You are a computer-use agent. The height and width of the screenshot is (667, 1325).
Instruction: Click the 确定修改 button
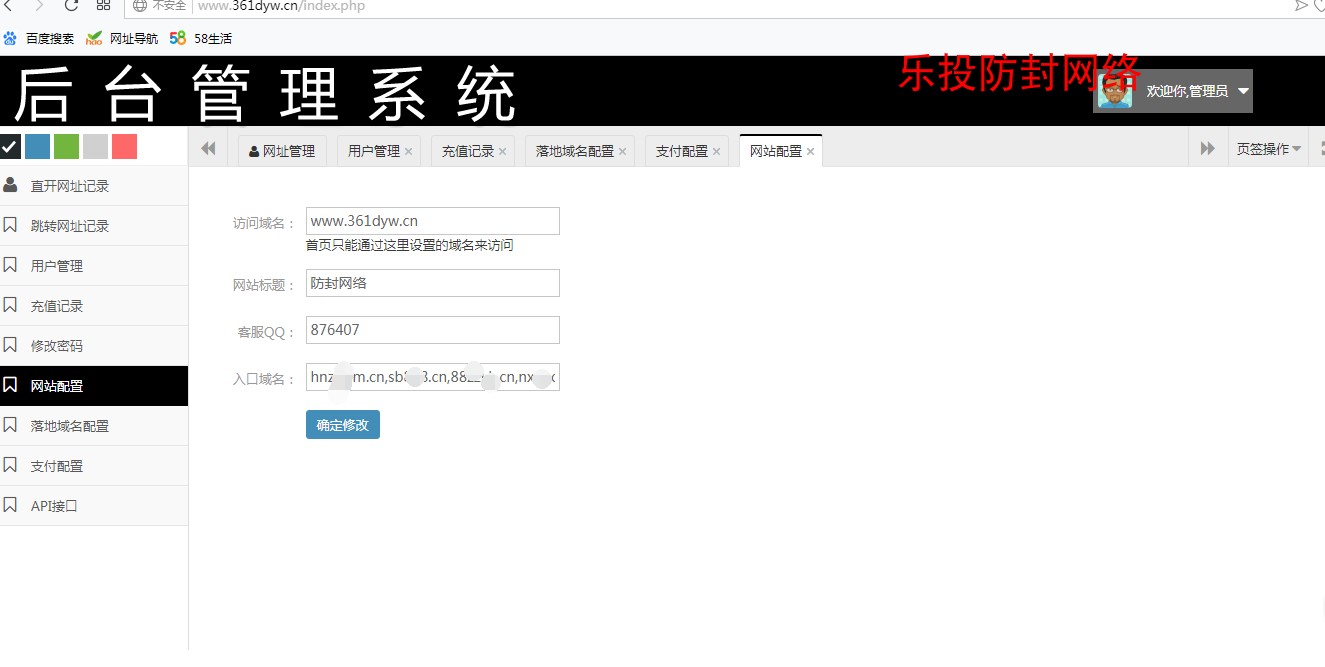342,425
